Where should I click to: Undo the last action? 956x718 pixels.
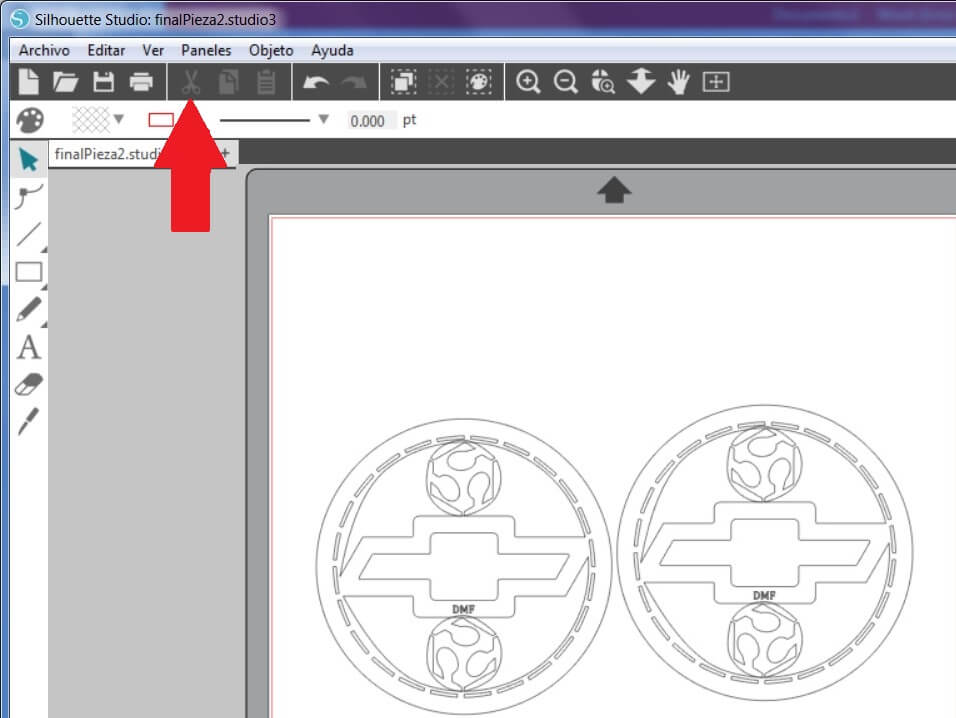pyautogui.click(x=316, y=82)
